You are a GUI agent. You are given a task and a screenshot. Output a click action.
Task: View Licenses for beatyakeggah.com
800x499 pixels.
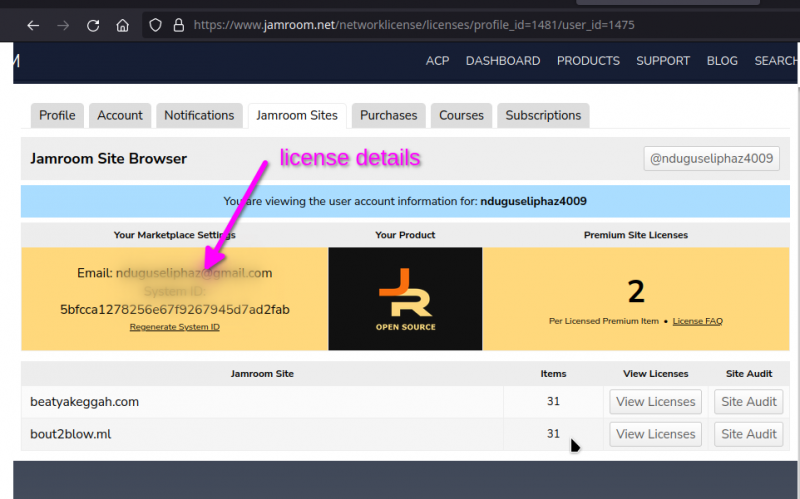[655, 402]
